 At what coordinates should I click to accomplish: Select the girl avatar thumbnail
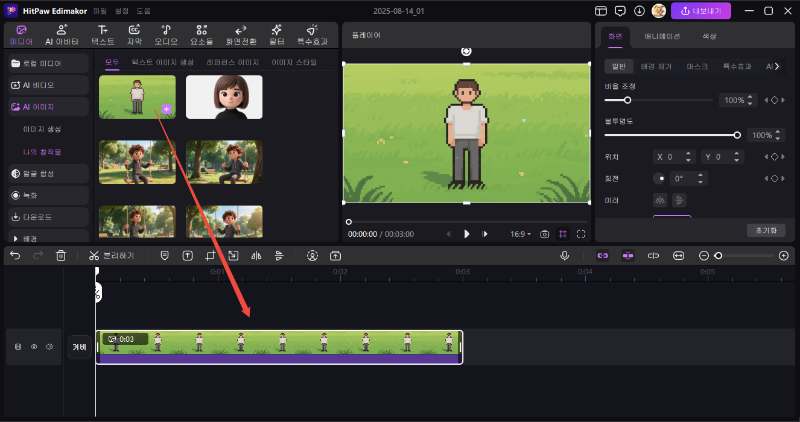click(x=224, y=97)
